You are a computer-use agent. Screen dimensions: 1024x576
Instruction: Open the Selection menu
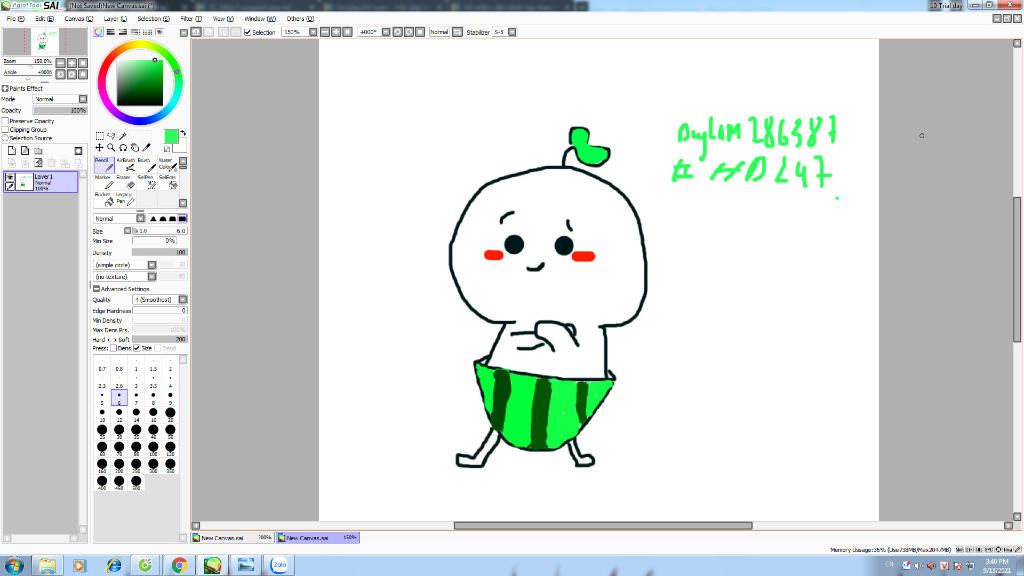click(153, 19)
